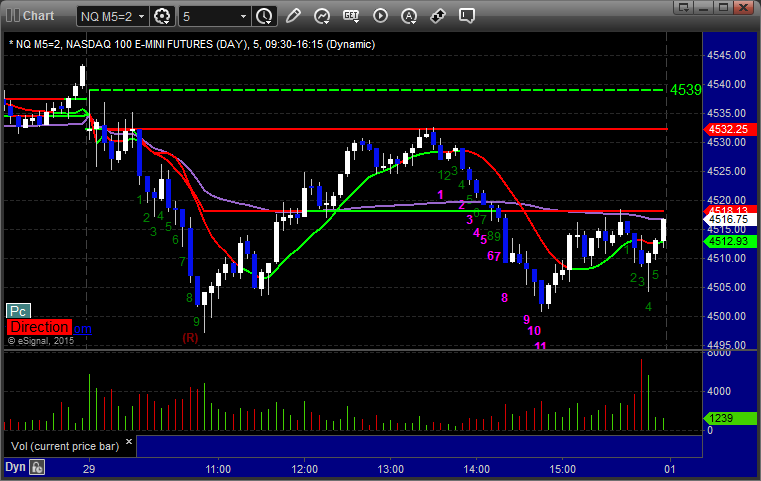Click the 4545.00 price axis label
The height and width of the screenshot is (481, 761).
tap(726, 55)
